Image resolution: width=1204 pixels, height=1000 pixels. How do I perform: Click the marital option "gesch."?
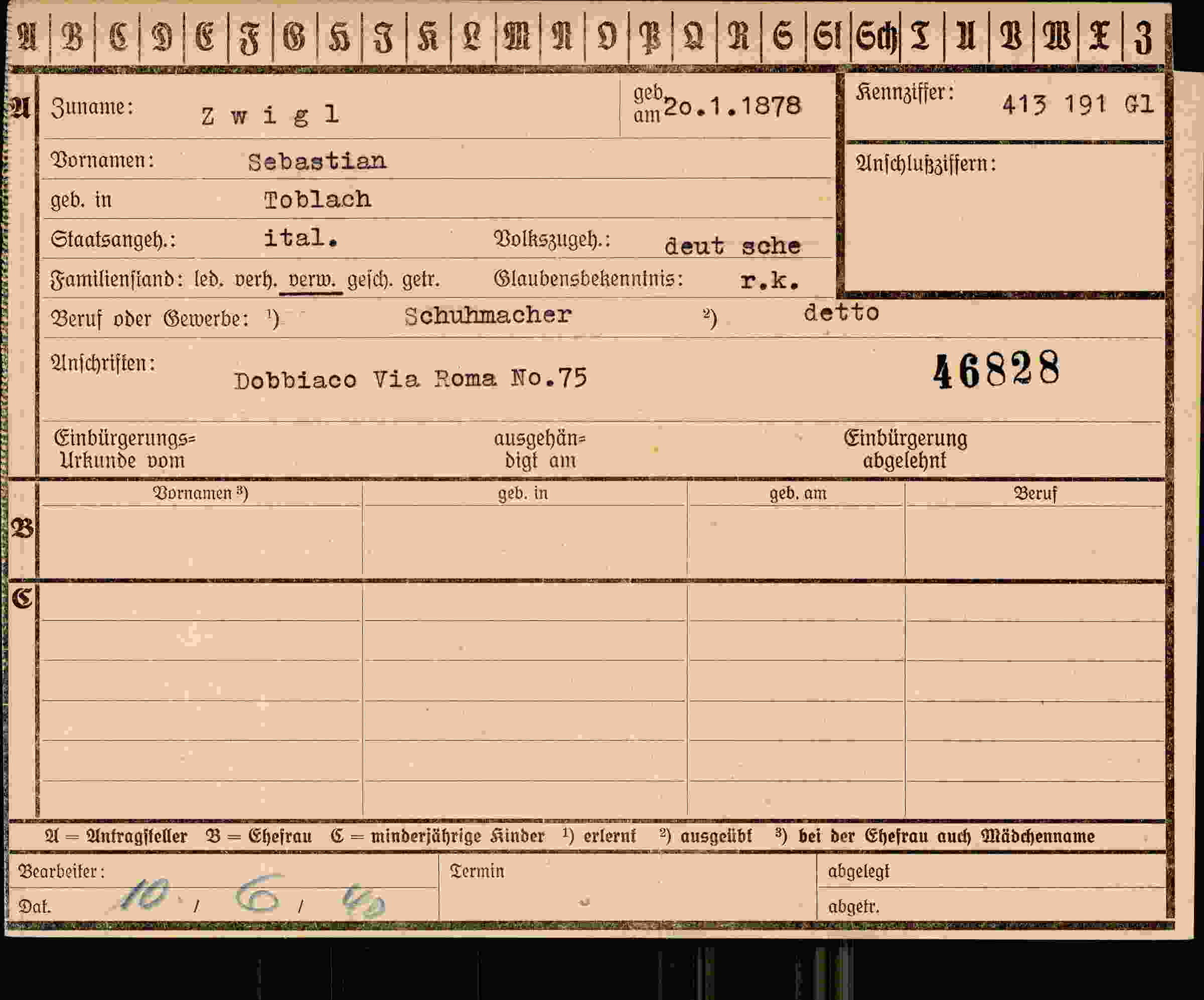(x=369, y=280)
